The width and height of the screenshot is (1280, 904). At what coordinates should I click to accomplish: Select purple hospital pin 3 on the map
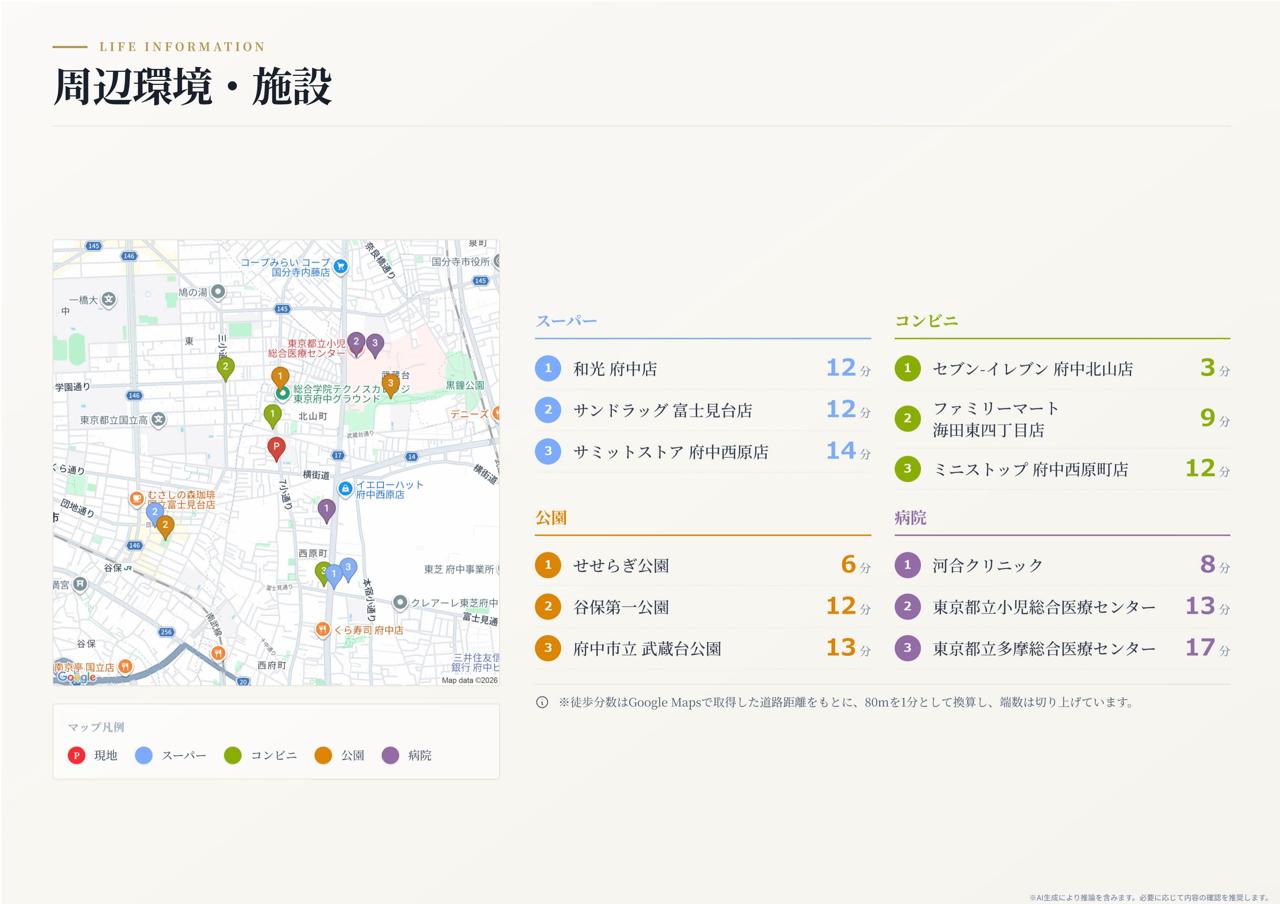coord(375,346)
